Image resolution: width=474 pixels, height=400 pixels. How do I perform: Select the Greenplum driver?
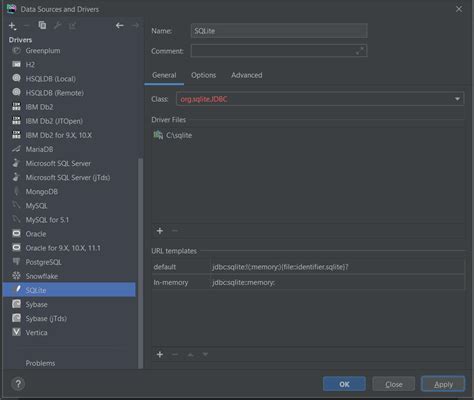[69, 51]
